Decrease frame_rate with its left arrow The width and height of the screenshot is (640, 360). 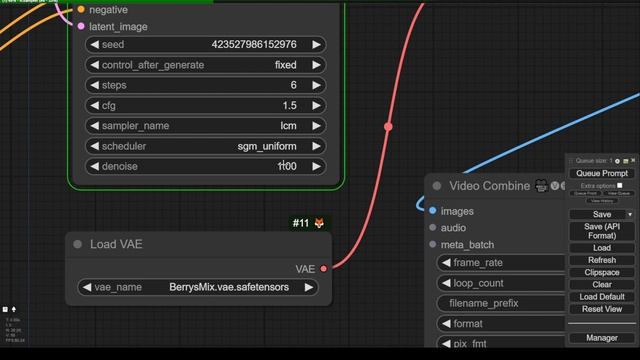coord(446,262)
